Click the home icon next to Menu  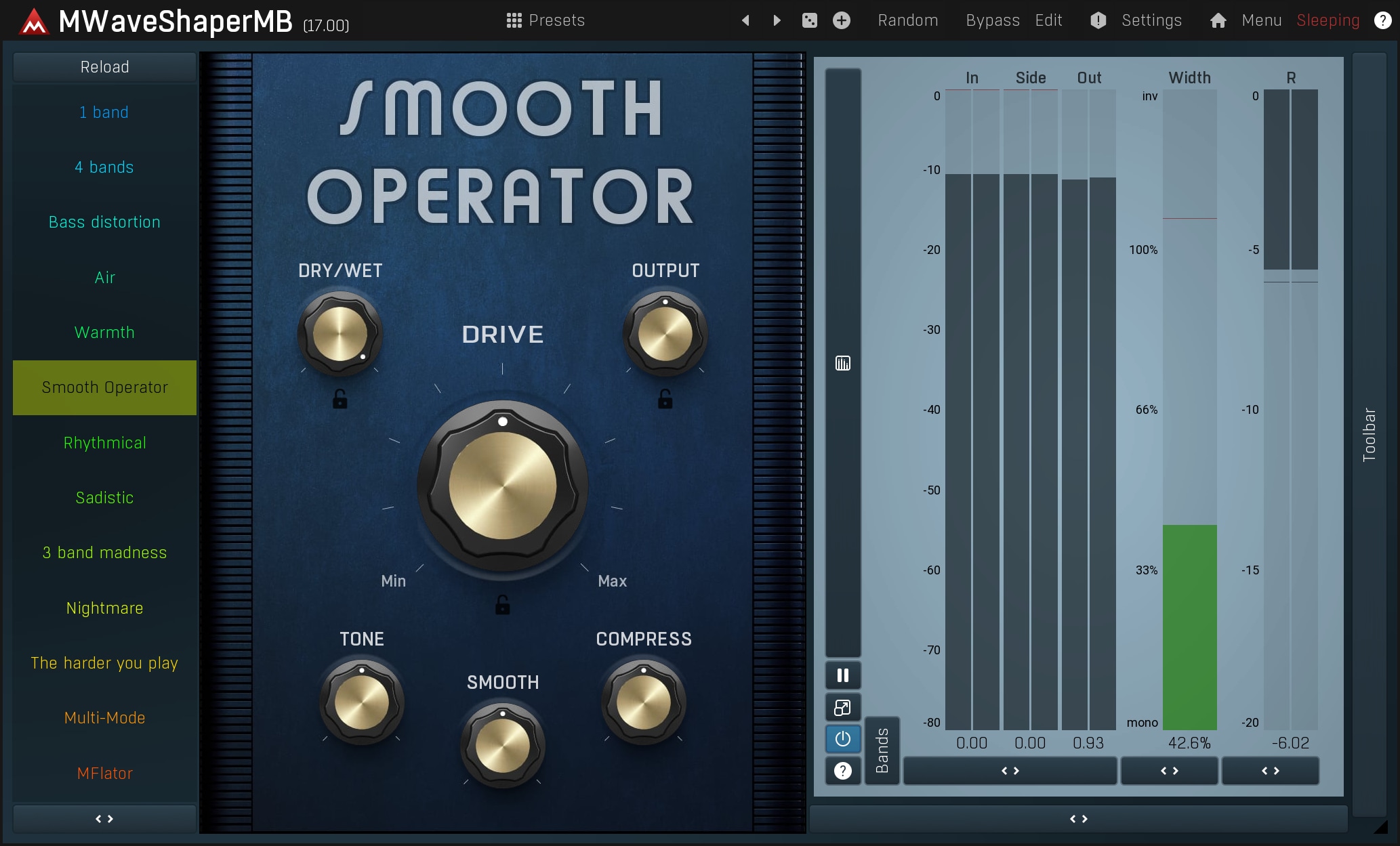click(x=1218, y=20)
